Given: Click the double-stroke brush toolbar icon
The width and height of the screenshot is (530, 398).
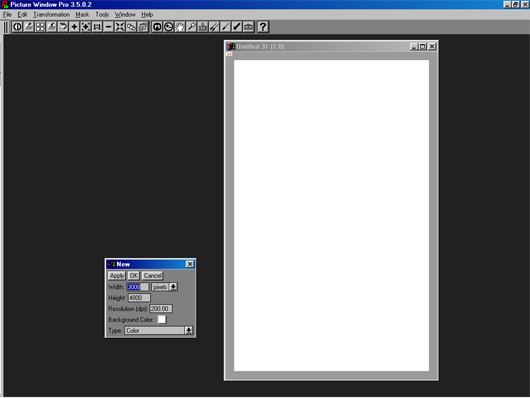Looking at the screenshot, I should [x=214, y=27].
